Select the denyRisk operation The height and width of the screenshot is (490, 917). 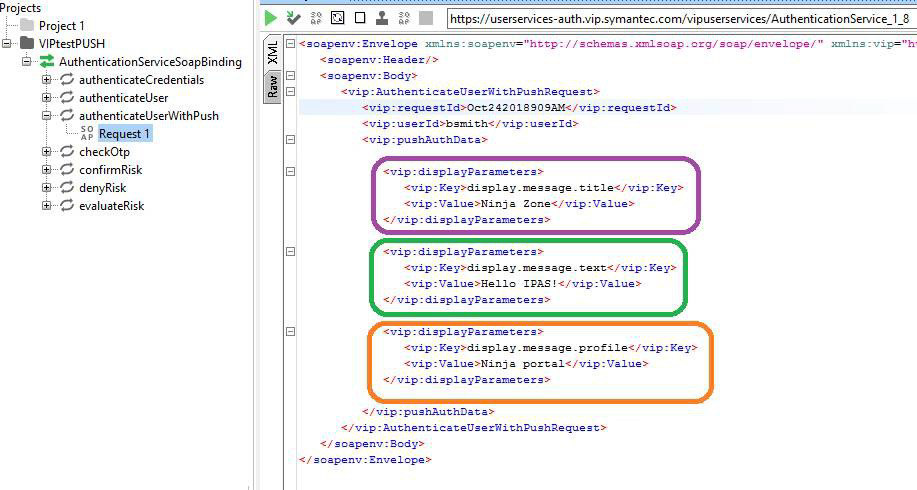pyautogui.click(x=102, y=188)
